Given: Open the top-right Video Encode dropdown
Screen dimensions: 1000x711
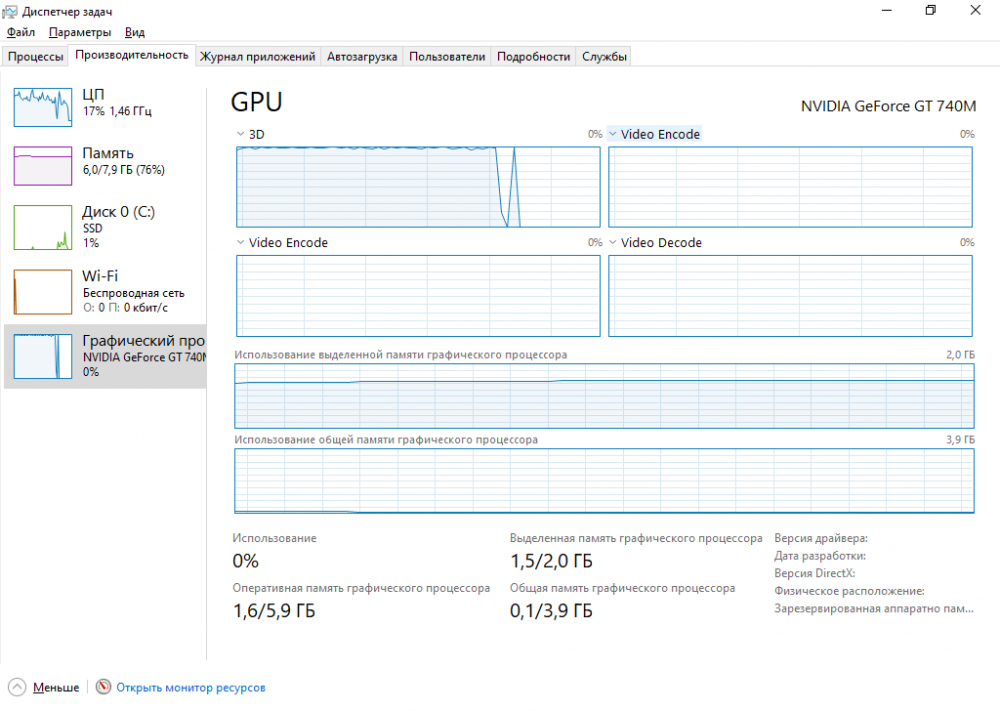Looking at the screenshot, I should click(613, 134).
